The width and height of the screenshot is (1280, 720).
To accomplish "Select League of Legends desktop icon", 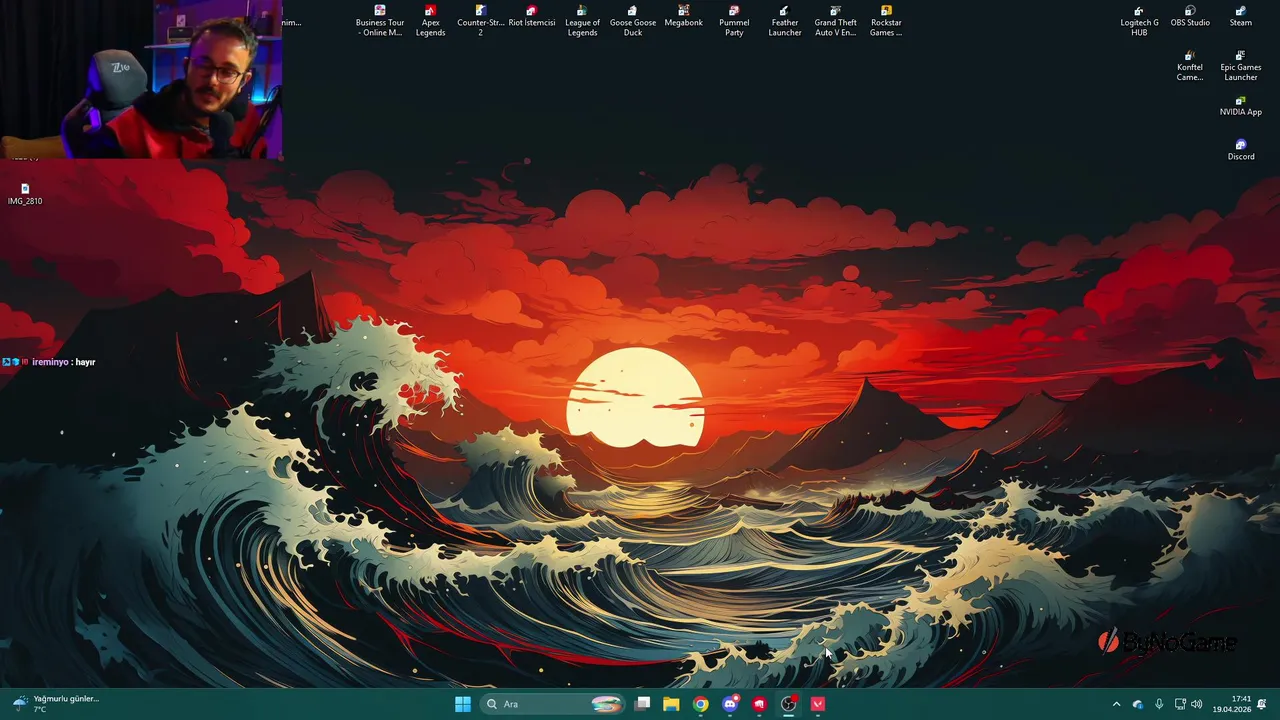I will click(x=582, y=21).
